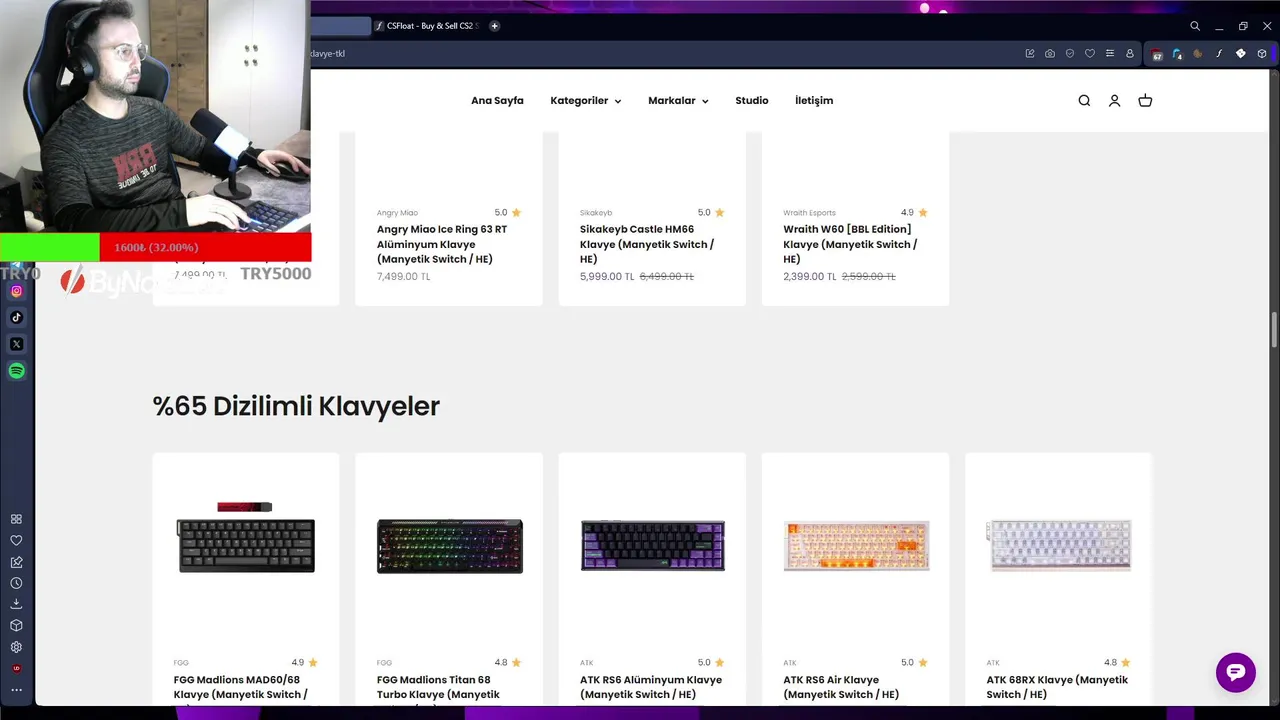This screenshot has width=1280, height=720.
Task: Click the %65 Dizilimli Klavyeler heading
Action: [296, 406]
